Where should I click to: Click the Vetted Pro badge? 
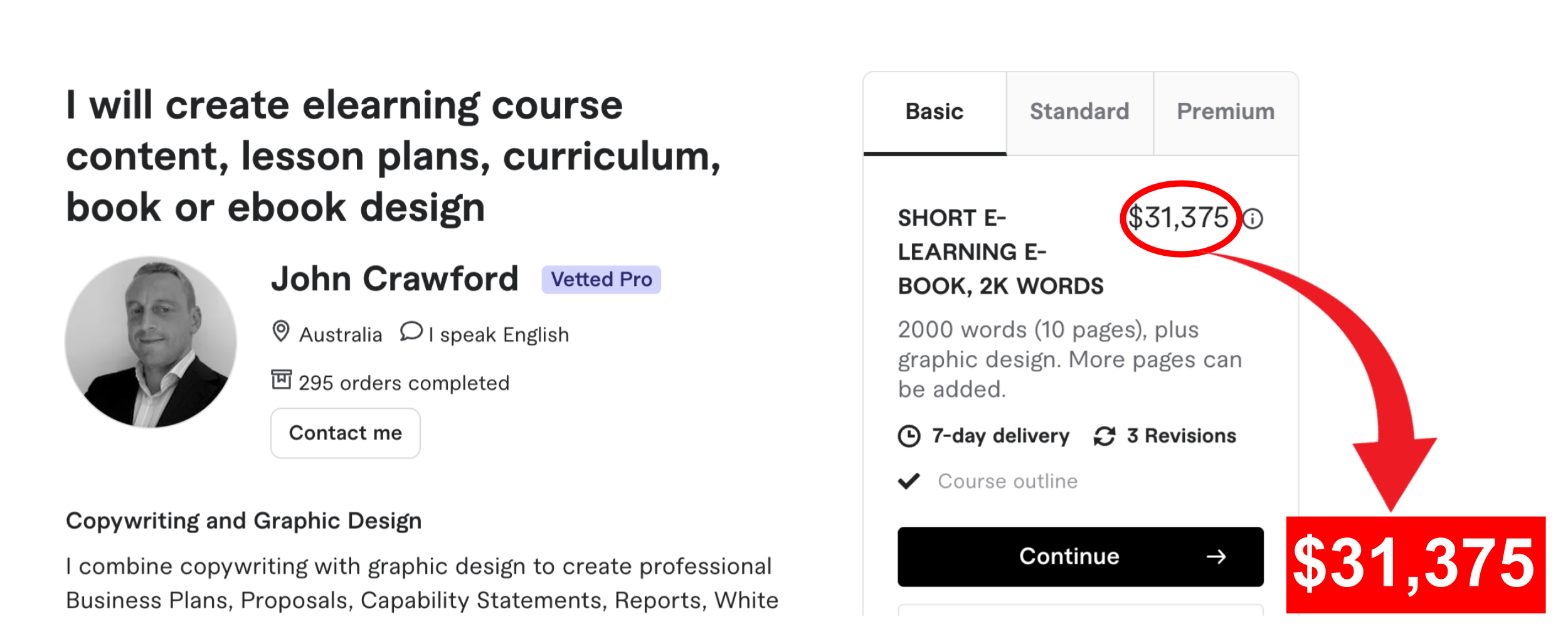[601, 280]
